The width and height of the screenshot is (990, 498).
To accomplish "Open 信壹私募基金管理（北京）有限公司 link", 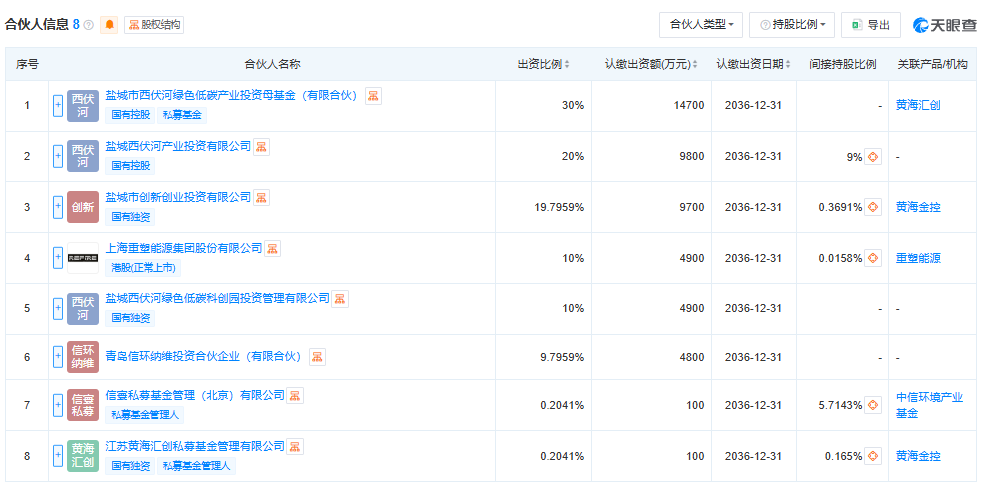I will pos(195,395).
